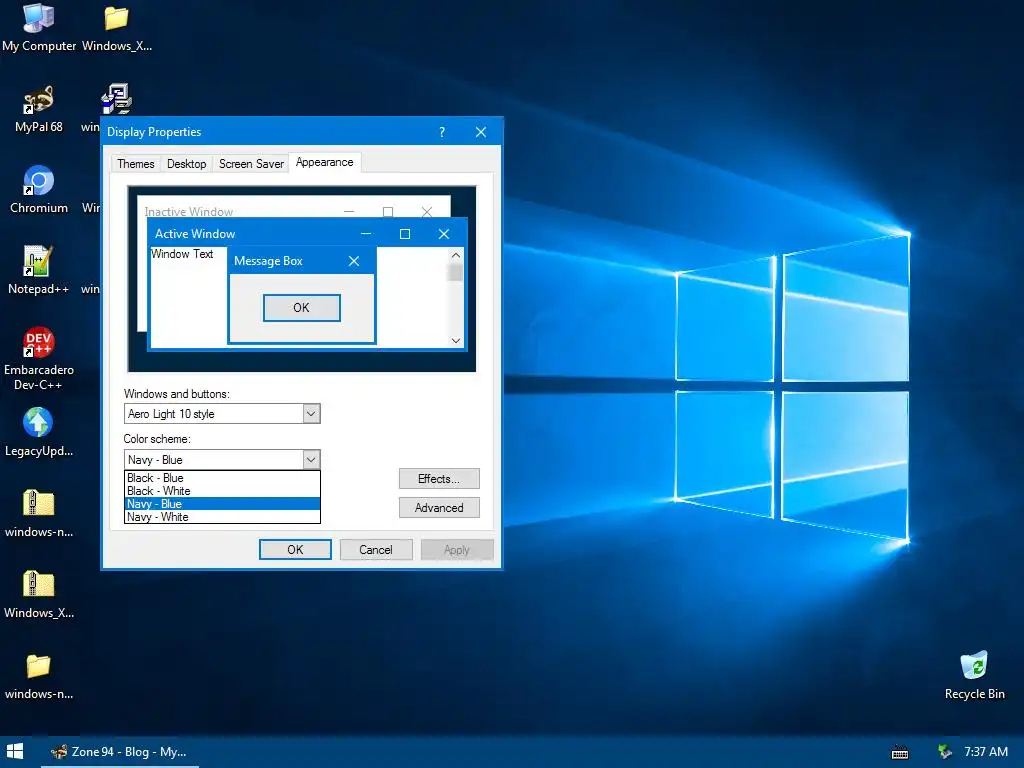Close the Display Properties dialog
Viewport: 1024px width, 768px height.
click(481, 132)
